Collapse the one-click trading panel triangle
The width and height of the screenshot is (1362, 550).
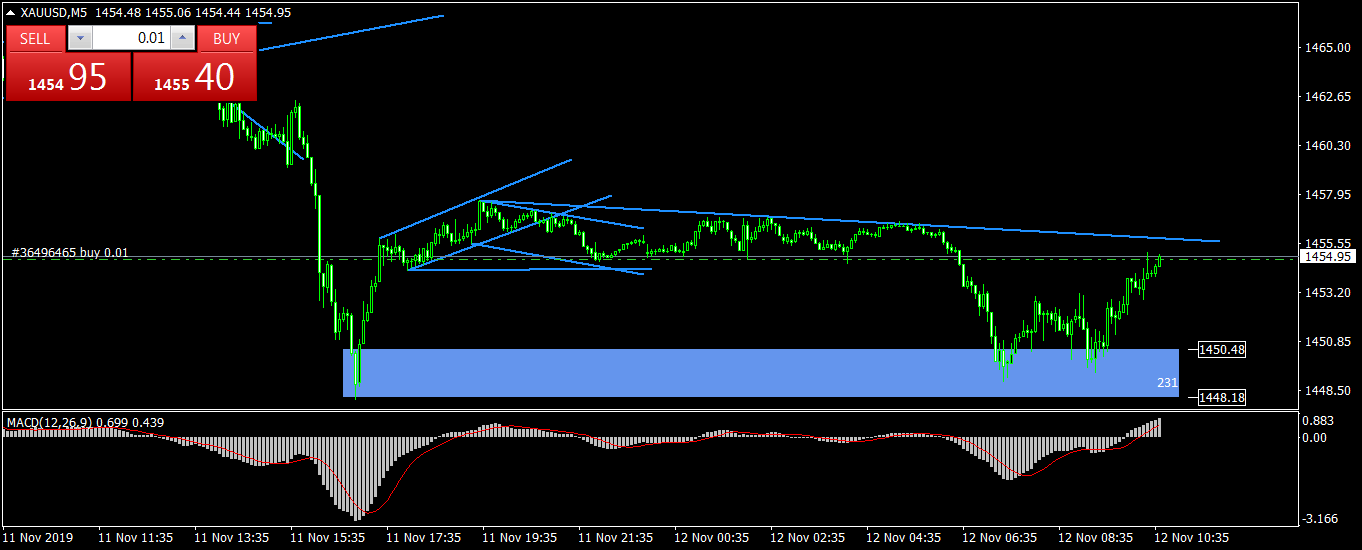tap(11, 12)
